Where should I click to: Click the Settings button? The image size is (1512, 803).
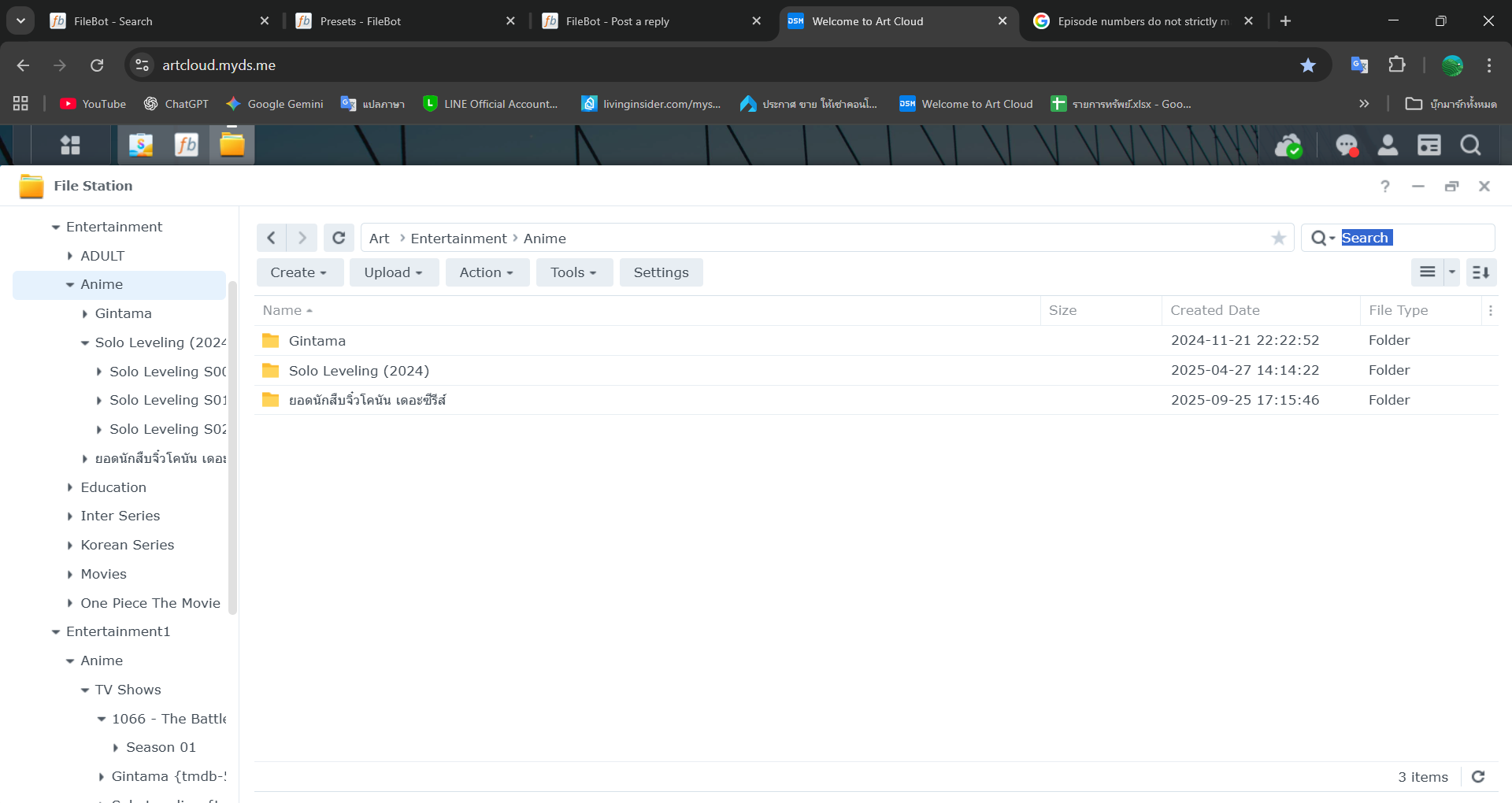click(x=661, y=272)
